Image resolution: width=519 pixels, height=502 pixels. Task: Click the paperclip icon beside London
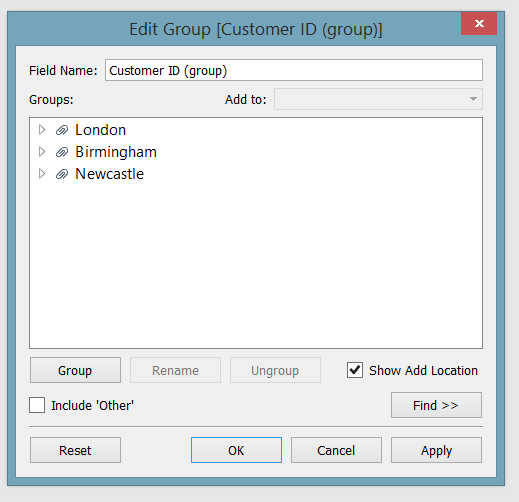[62, 130]
